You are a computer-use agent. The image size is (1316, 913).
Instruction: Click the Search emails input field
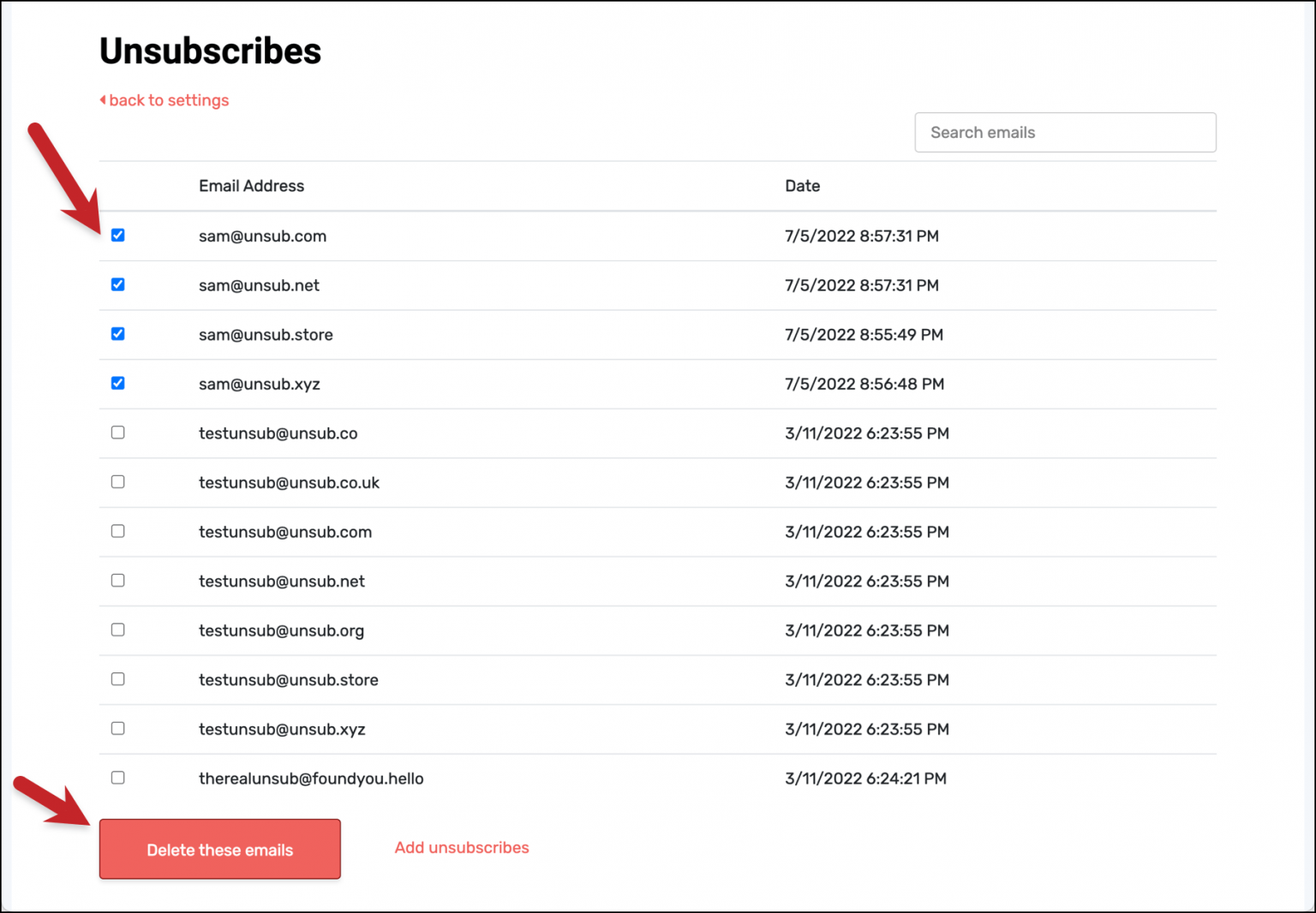tap(1065, 133)
